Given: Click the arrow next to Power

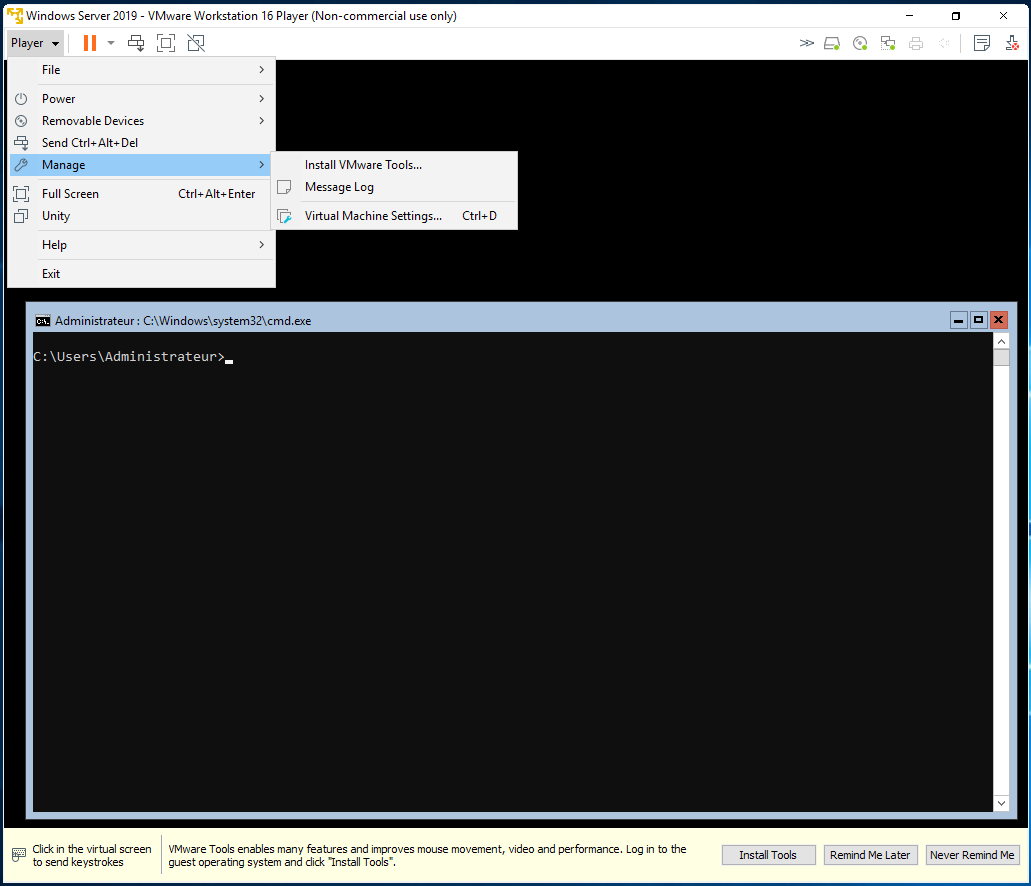Looking at the screenshot, I should coord(262,99).
